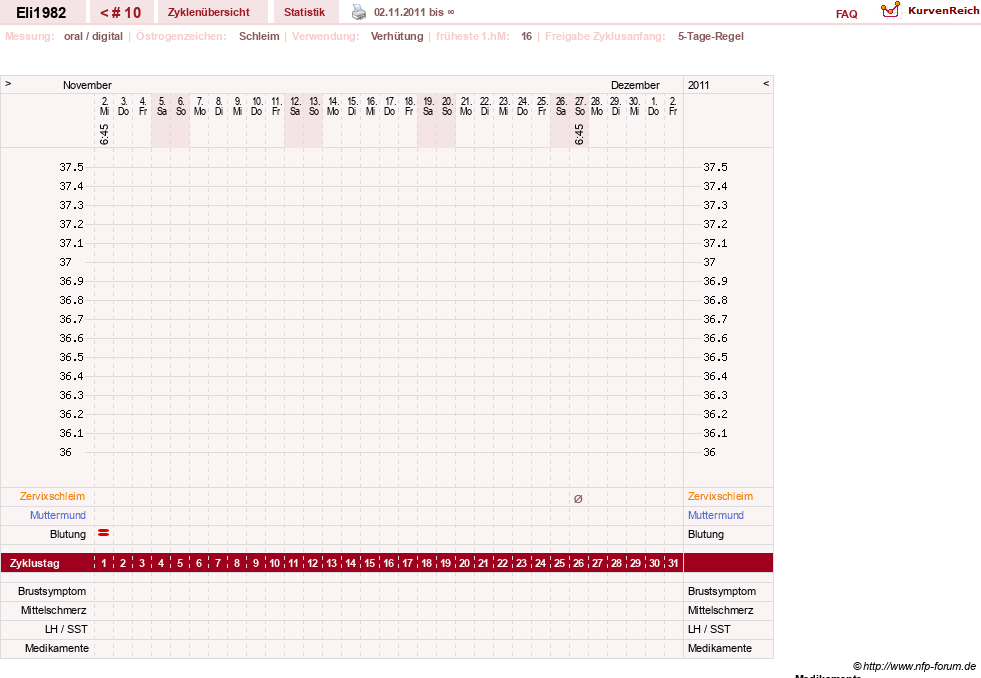Click the left Zervixschleim row label
Screen dimensions: 981x678
click(x=53, y=496)
